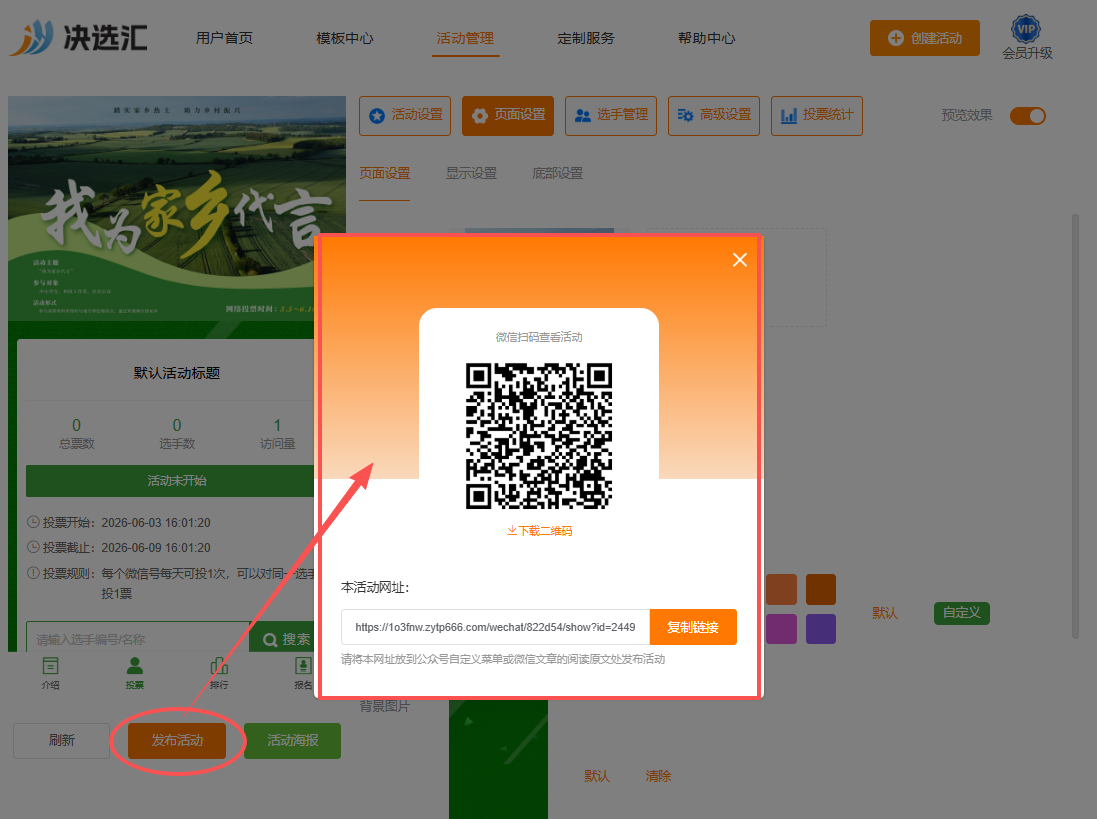This screenshot has height=819, width=1097.
Task: Click the 默认活动标题 text
Action: pyautogui.click(x=177, y=373)
